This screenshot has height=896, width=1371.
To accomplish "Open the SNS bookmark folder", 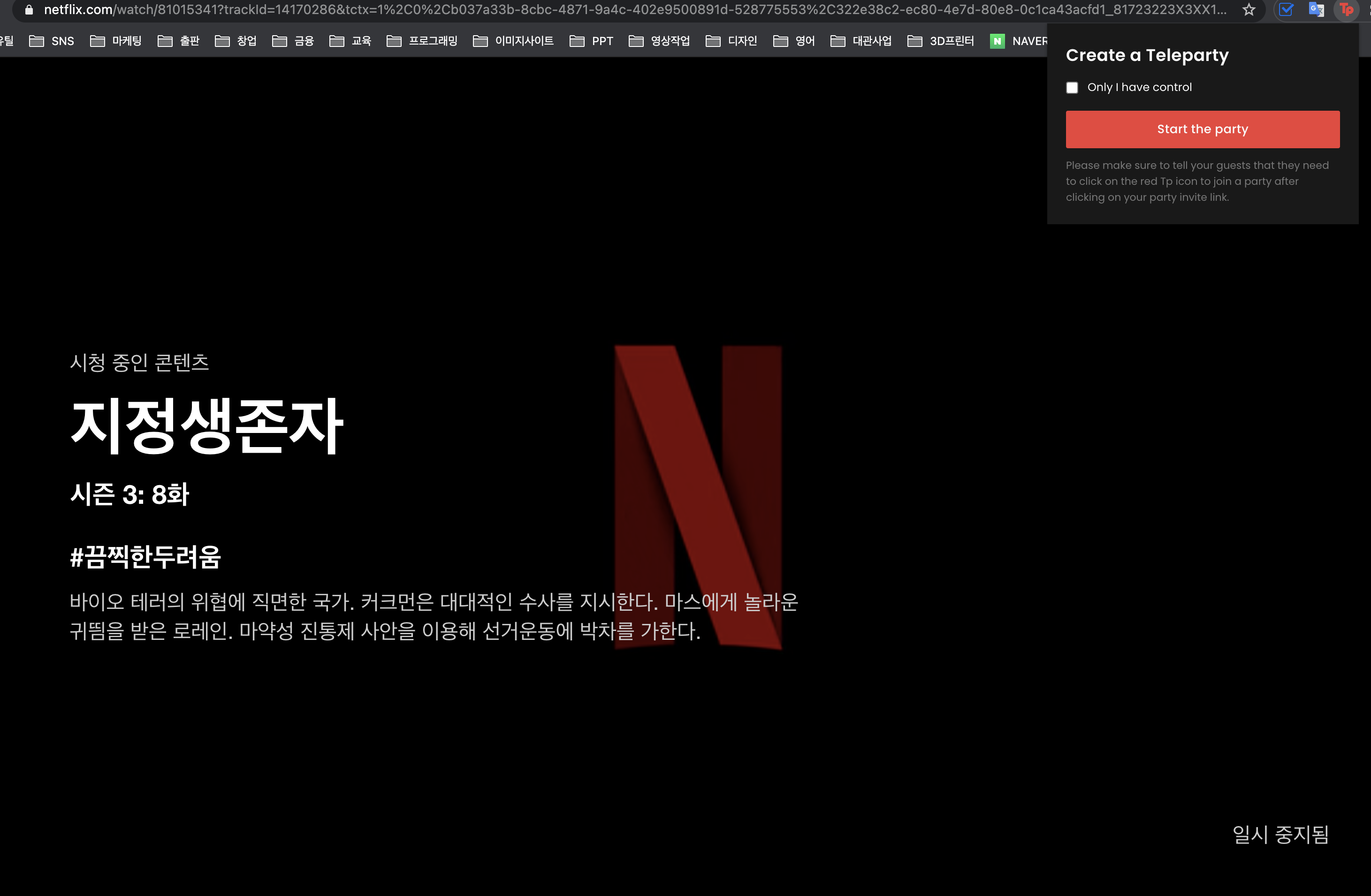I will pos(51,41).
